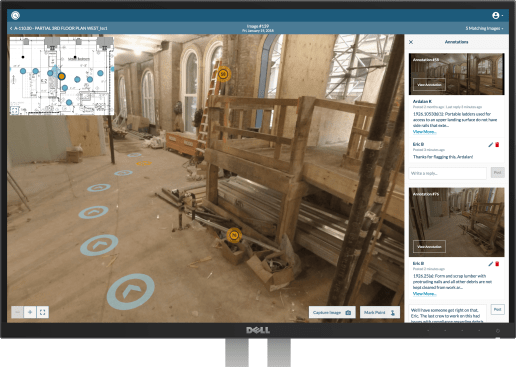Select the orange location dot on the minimap

coord(61,76)
